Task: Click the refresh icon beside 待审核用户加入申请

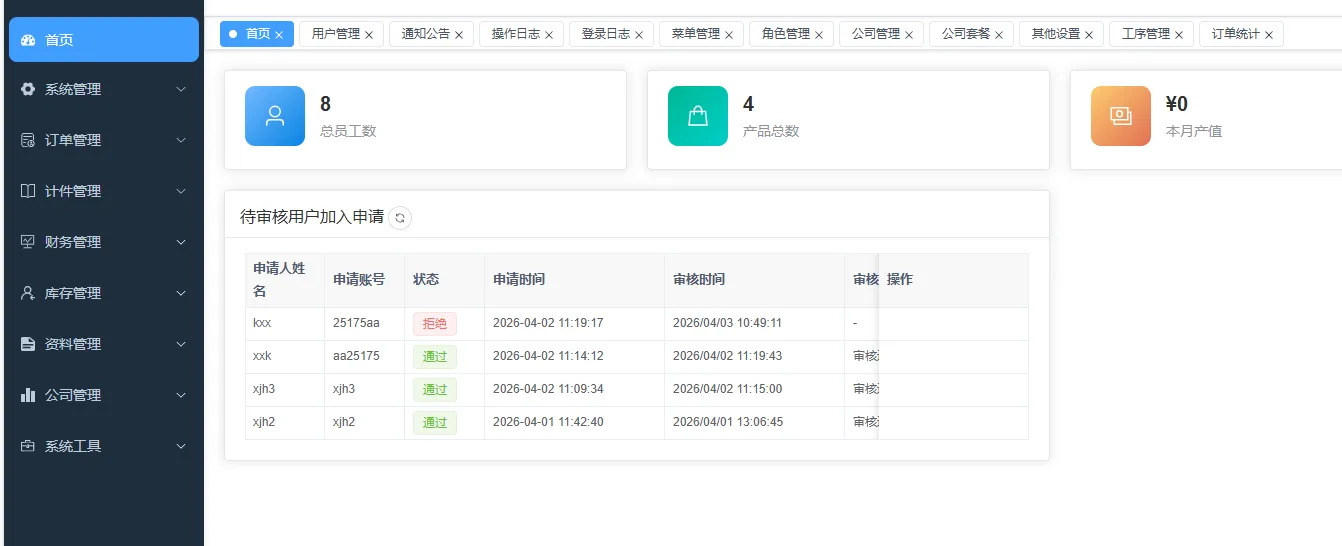Action: [x=400, y=218]
